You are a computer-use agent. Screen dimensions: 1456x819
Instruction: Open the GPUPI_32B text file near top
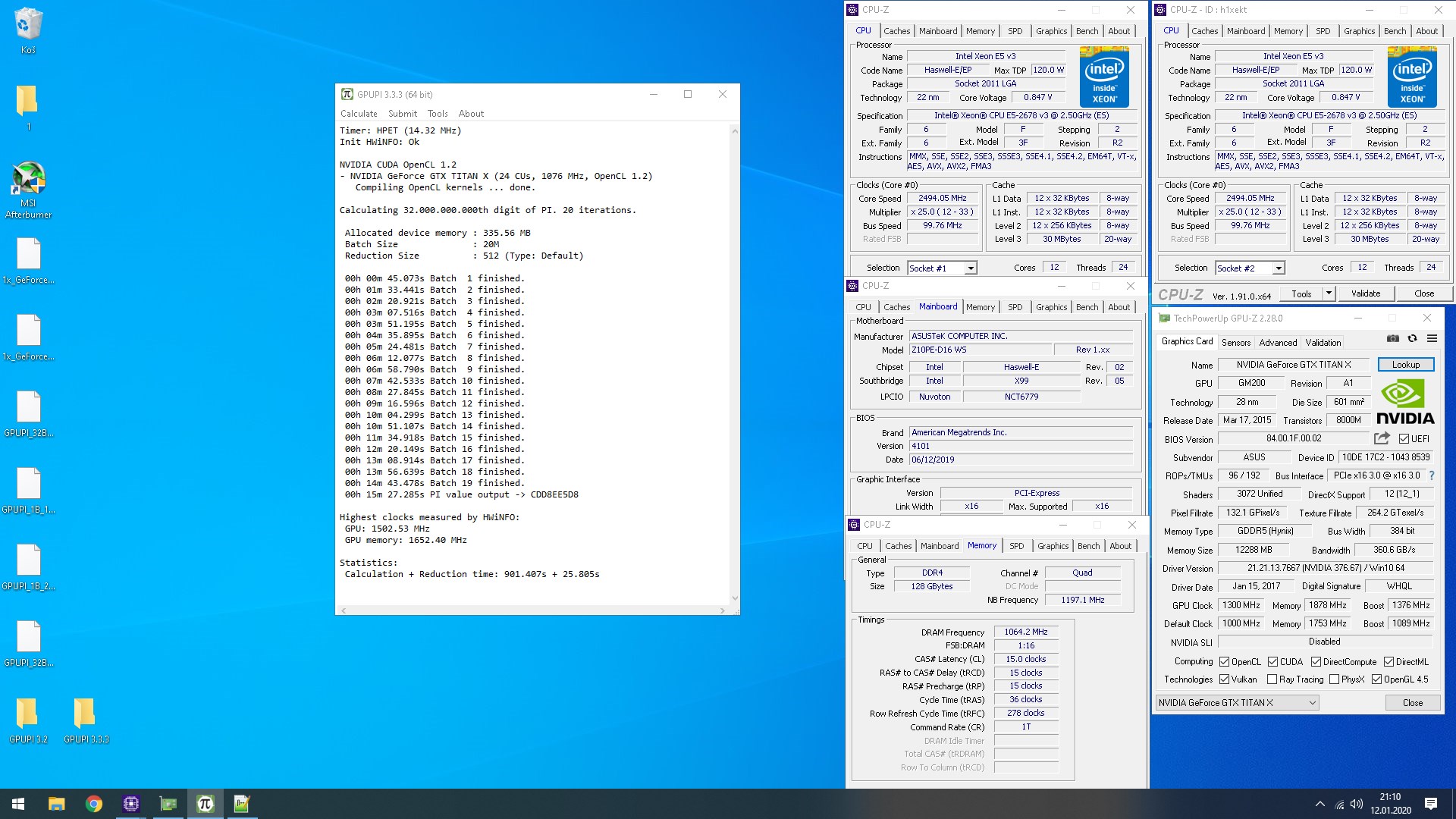click(28, 413)
